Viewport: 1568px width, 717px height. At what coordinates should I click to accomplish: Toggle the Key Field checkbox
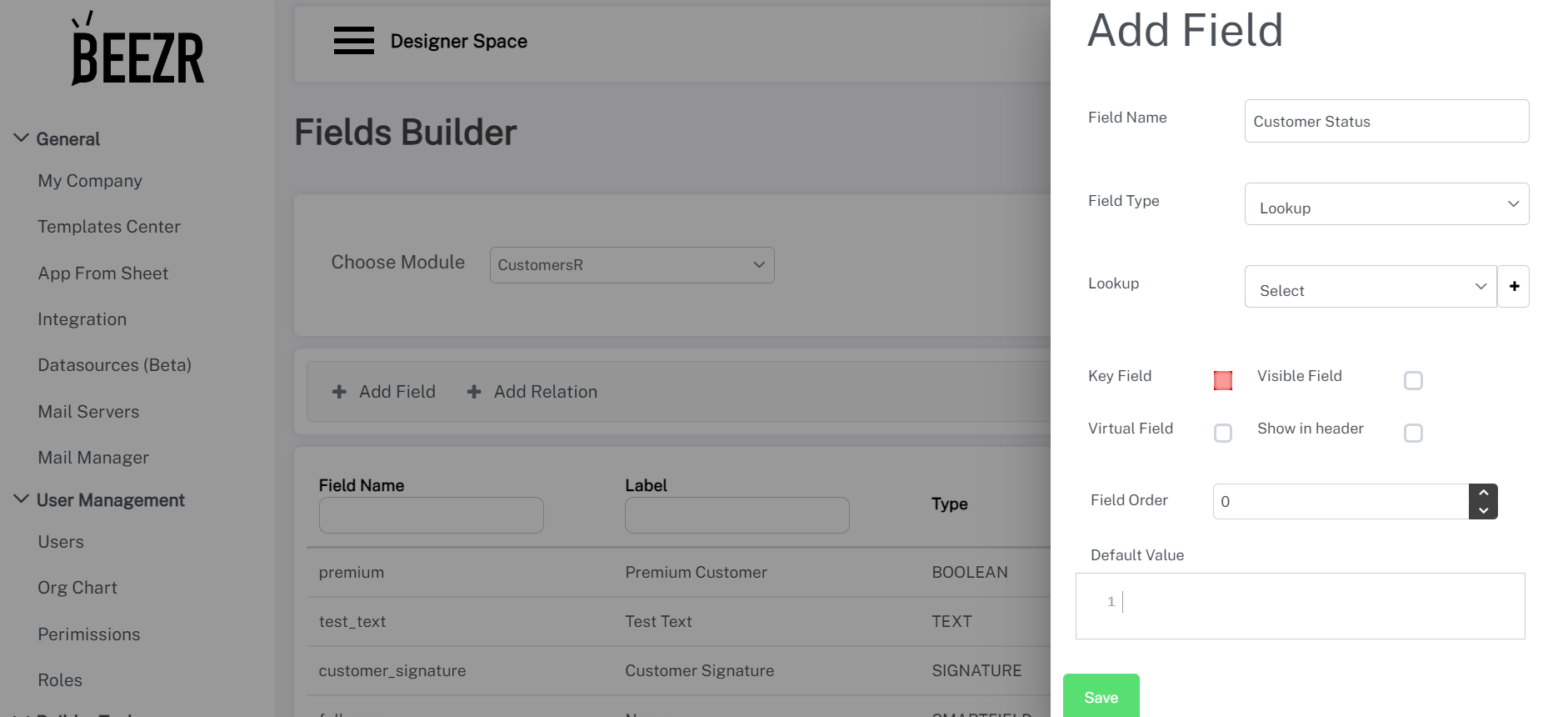click(x=1222, y=380)
